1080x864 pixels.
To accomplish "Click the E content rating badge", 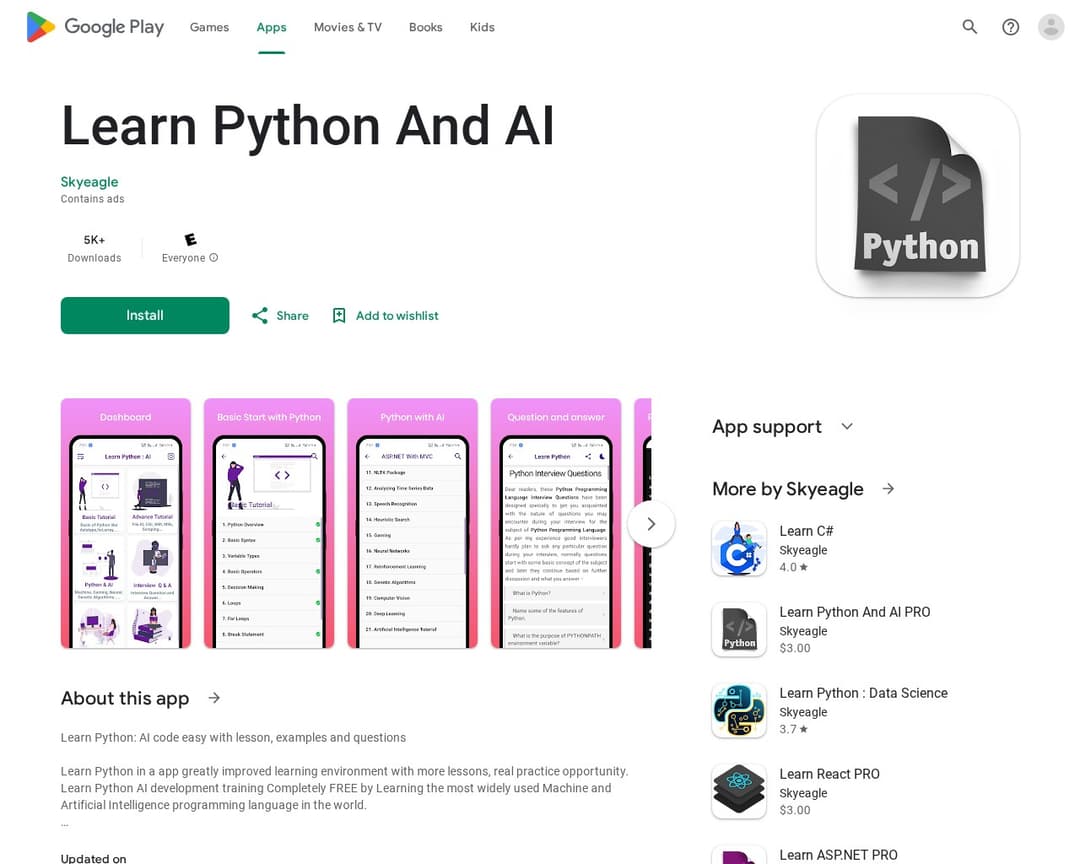I will click(x=191, y=240).
